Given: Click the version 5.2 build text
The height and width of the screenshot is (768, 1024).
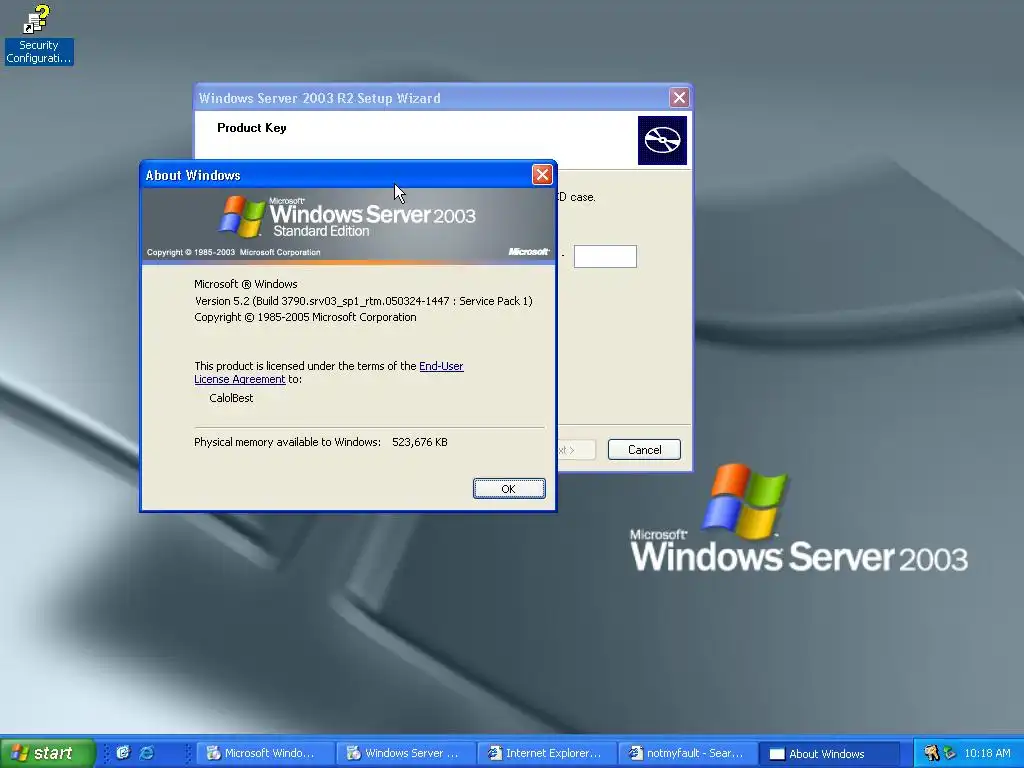Looking at the screenshot, I should coord(364,301).
